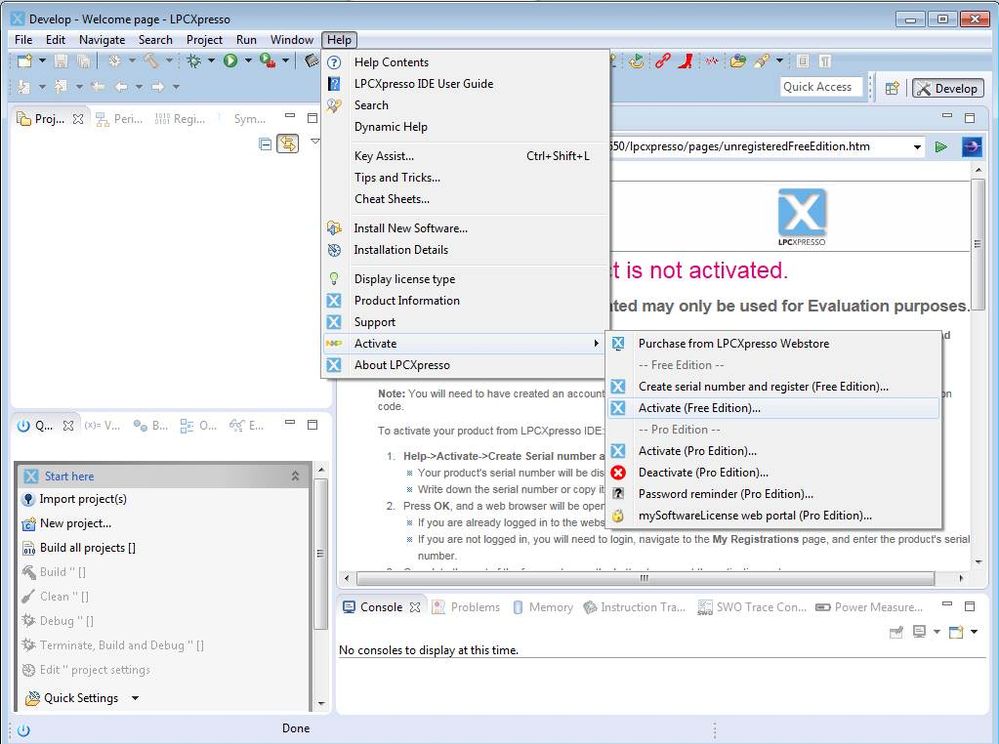The width and height of the screenshot is (999, 744).
Task: Click the New toolbar icon
Action: tap(25, 61)
